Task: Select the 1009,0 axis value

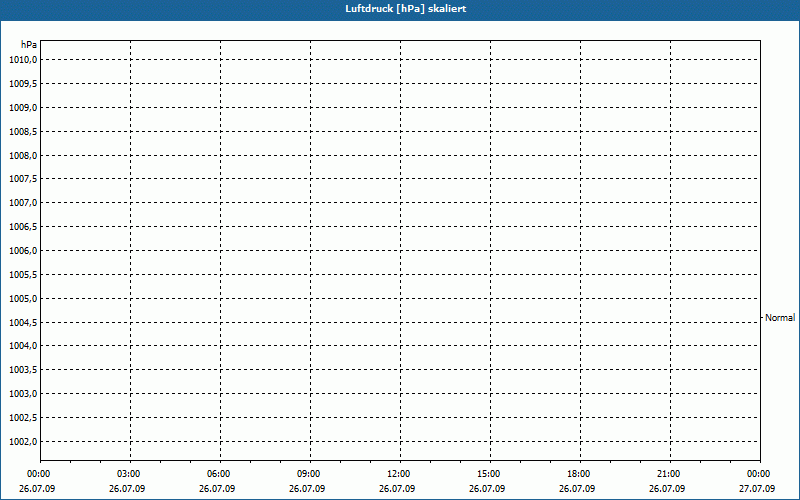Action: pyautogui.click(x=23, y=108)
